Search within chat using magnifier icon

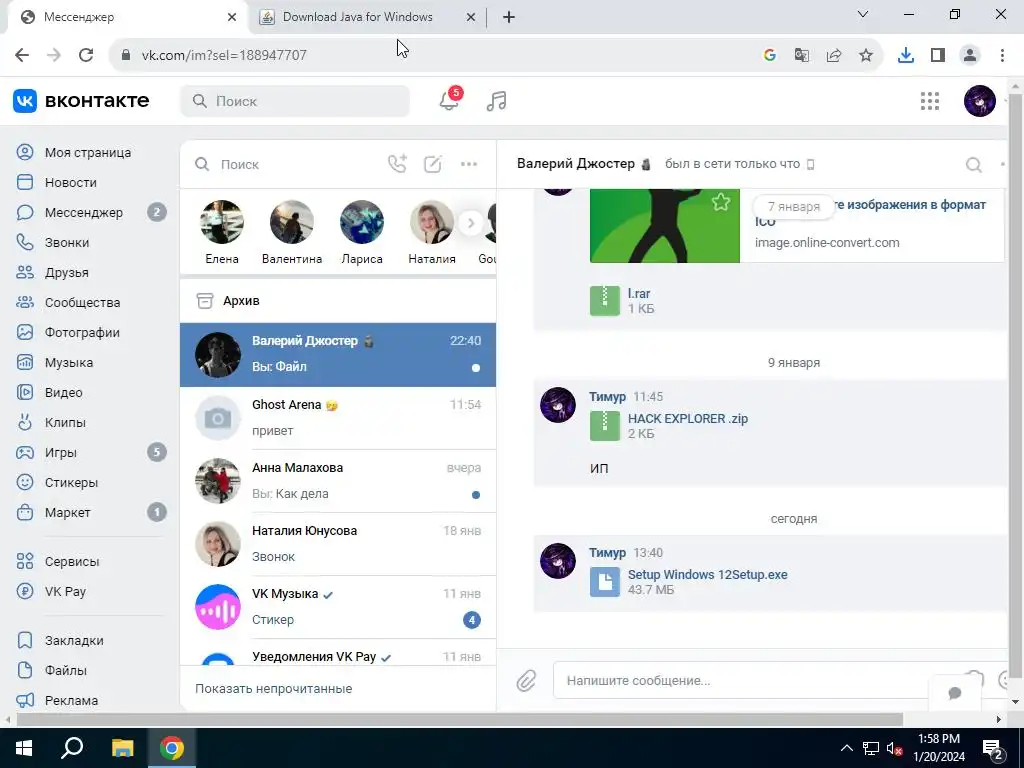click(x=974, y=165)
